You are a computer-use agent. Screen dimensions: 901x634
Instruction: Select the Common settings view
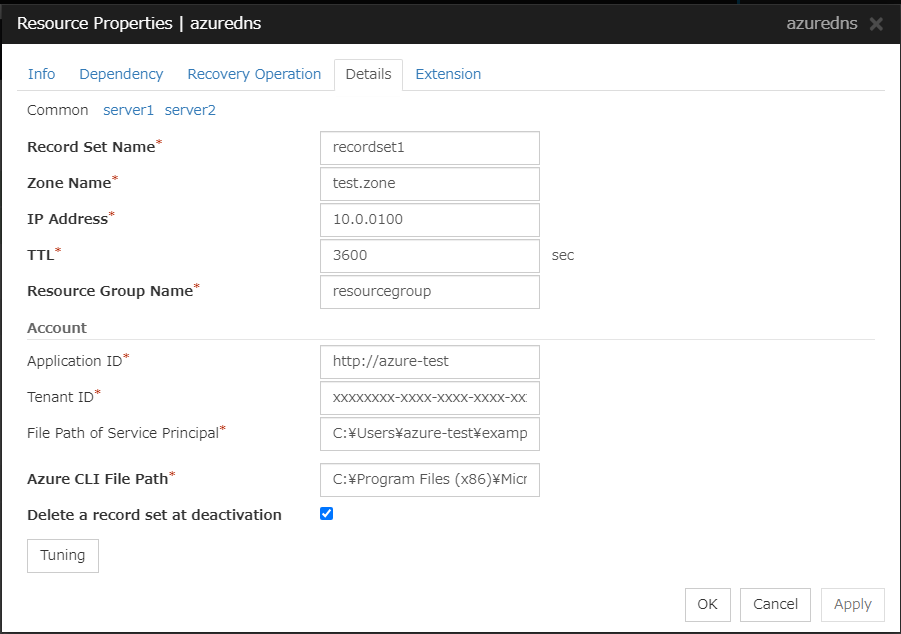[x=57, y=110]
